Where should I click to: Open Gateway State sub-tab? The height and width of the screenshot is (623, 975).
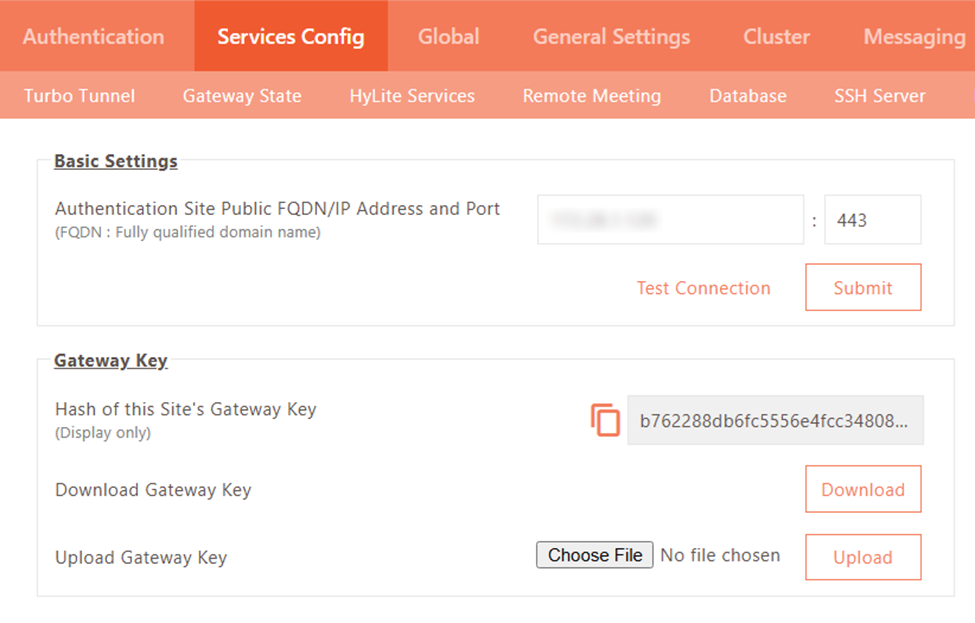(x=242, y=96)
